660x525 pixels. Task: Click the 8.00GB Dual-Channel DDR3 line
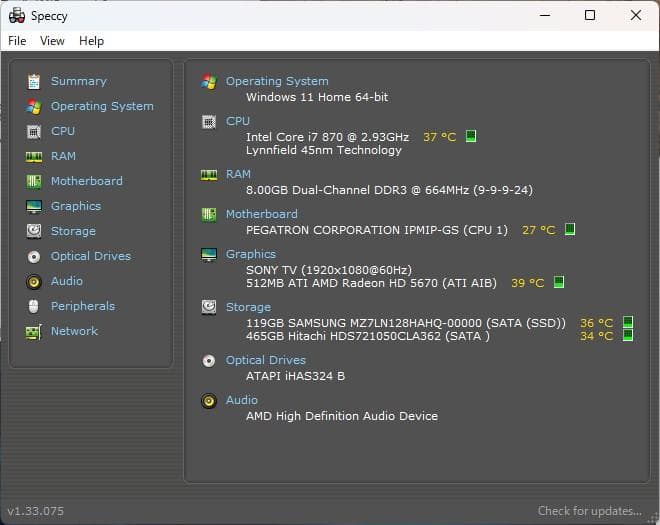[389, 190]
